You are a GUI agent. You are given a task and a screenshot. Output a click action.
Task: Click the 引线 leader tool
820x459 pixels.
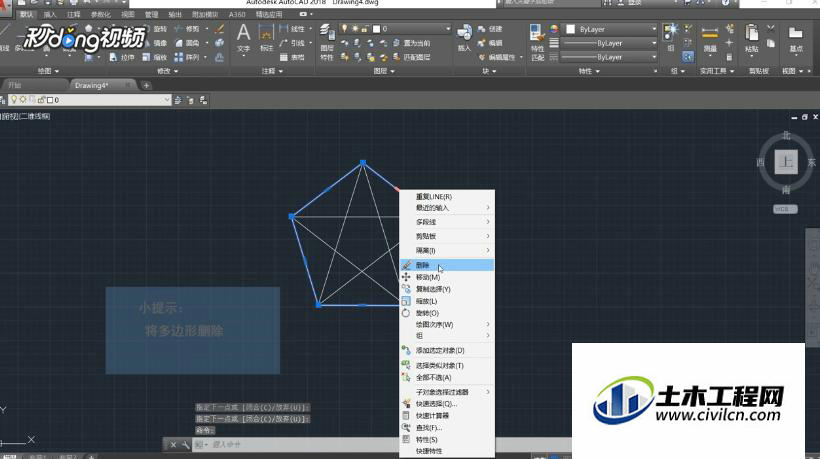(x=292, y=43)
